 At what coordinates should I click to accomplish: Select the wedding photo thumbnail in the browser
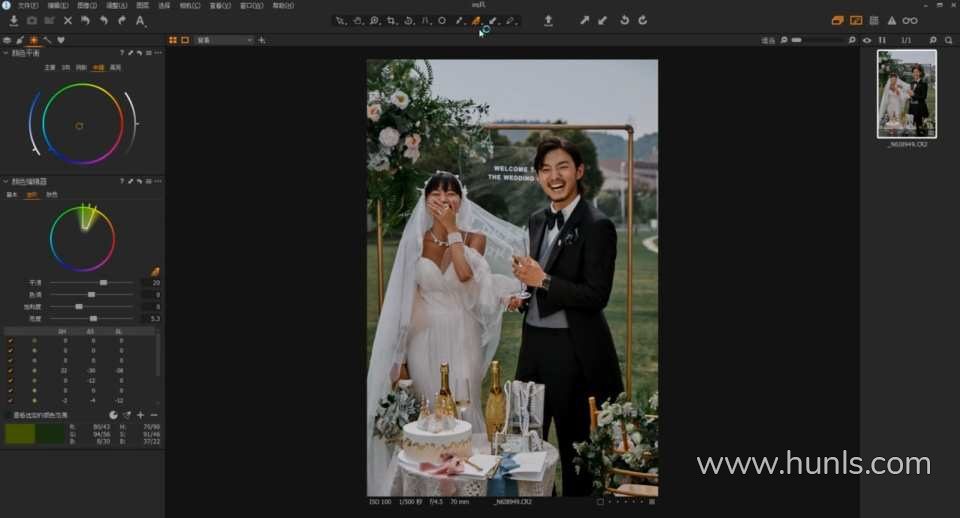coord(907,93)
